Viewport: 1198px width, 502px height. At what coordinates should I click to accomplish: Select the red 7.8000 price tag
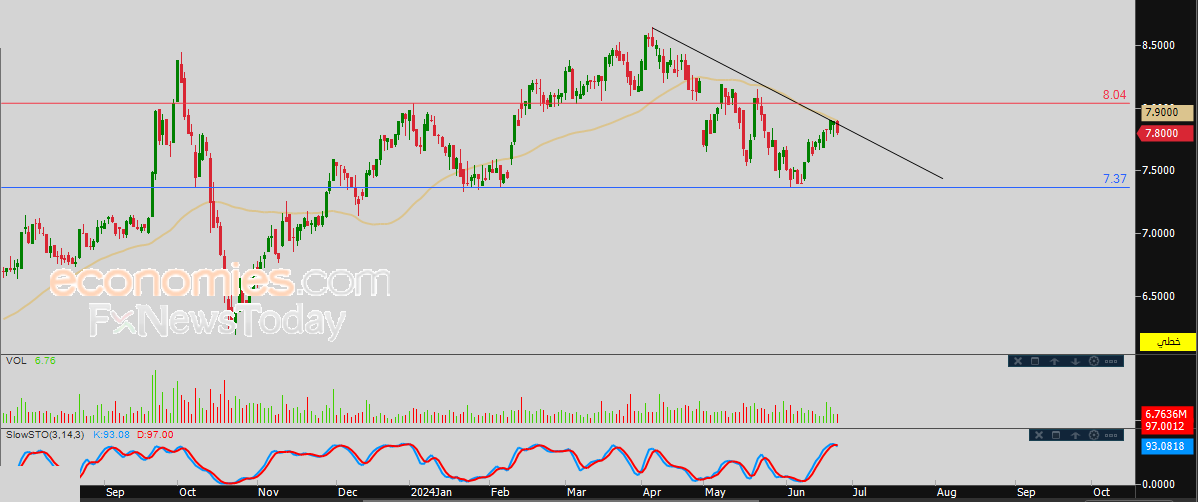tap(1167, 134)
